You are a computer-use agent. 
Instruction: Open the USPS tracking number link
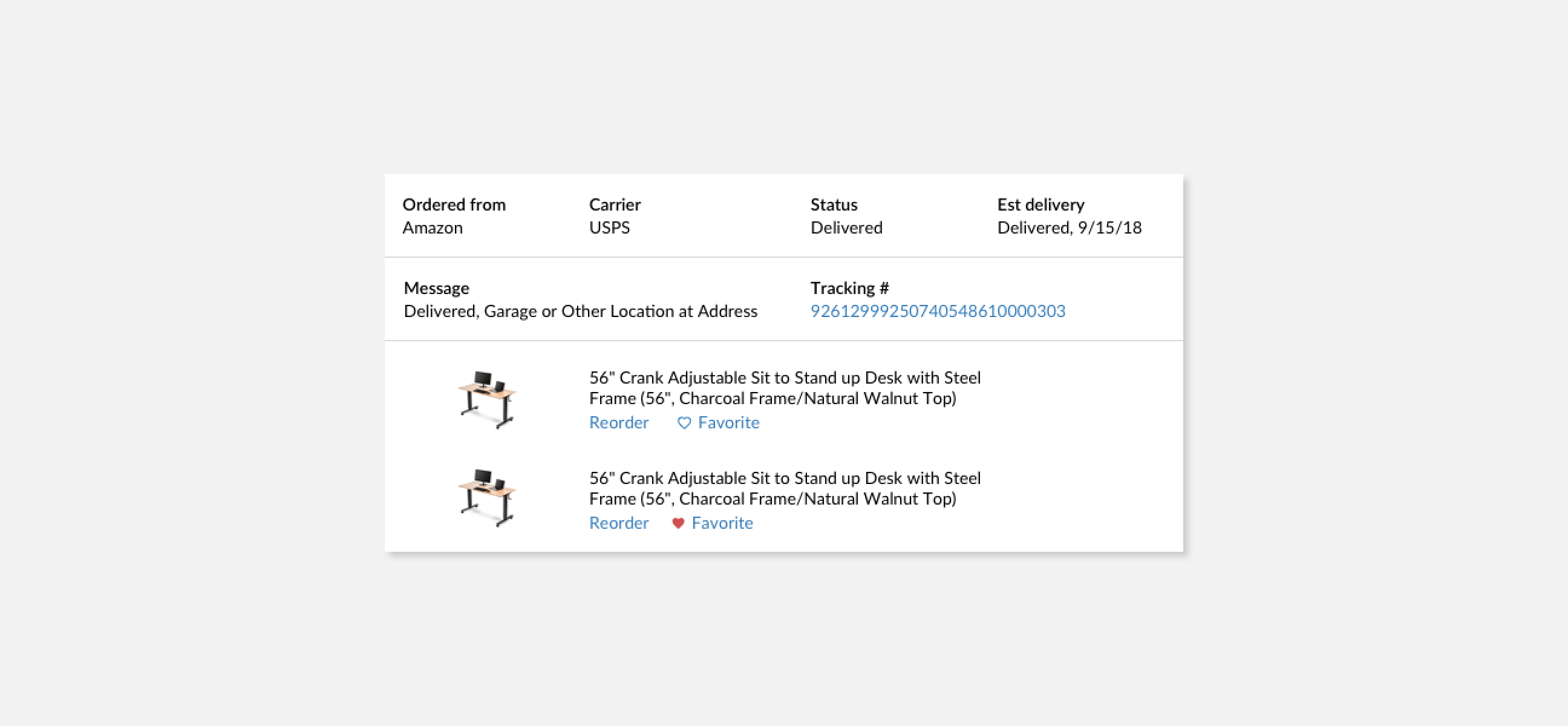click(937, 311)
